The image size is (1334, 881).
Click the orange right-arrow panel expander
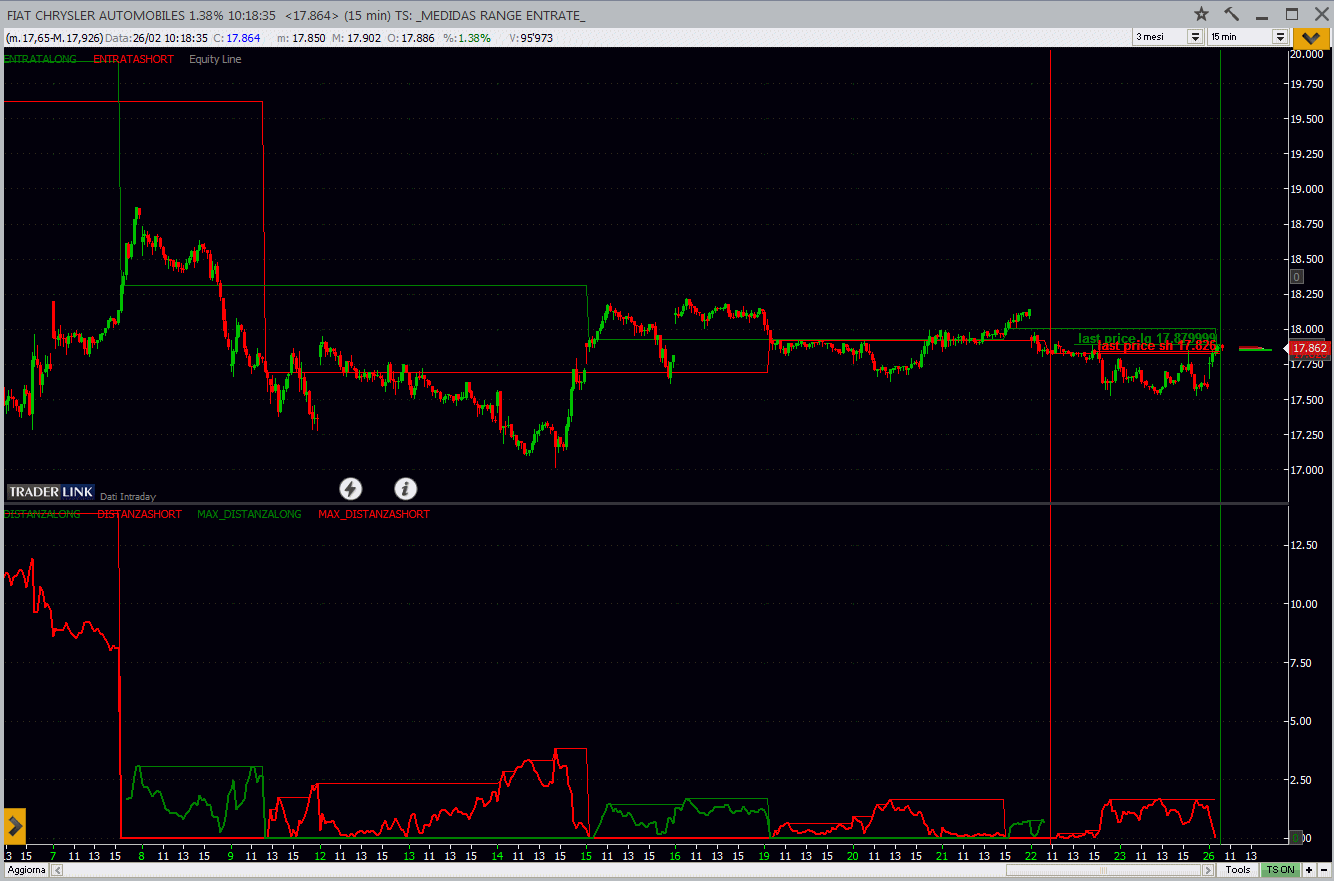(14, 826)
